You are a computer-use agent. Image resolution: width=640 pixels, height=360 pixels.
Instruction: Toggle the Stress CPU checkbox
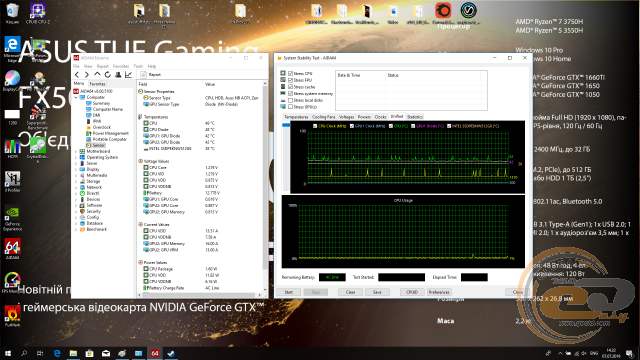[291, 73]
